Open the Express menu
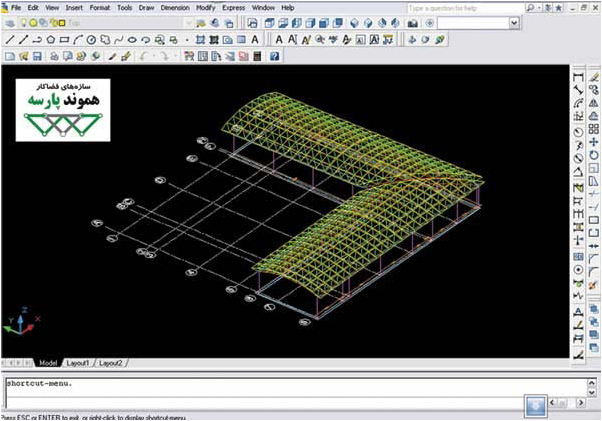 tap(234, 7)
